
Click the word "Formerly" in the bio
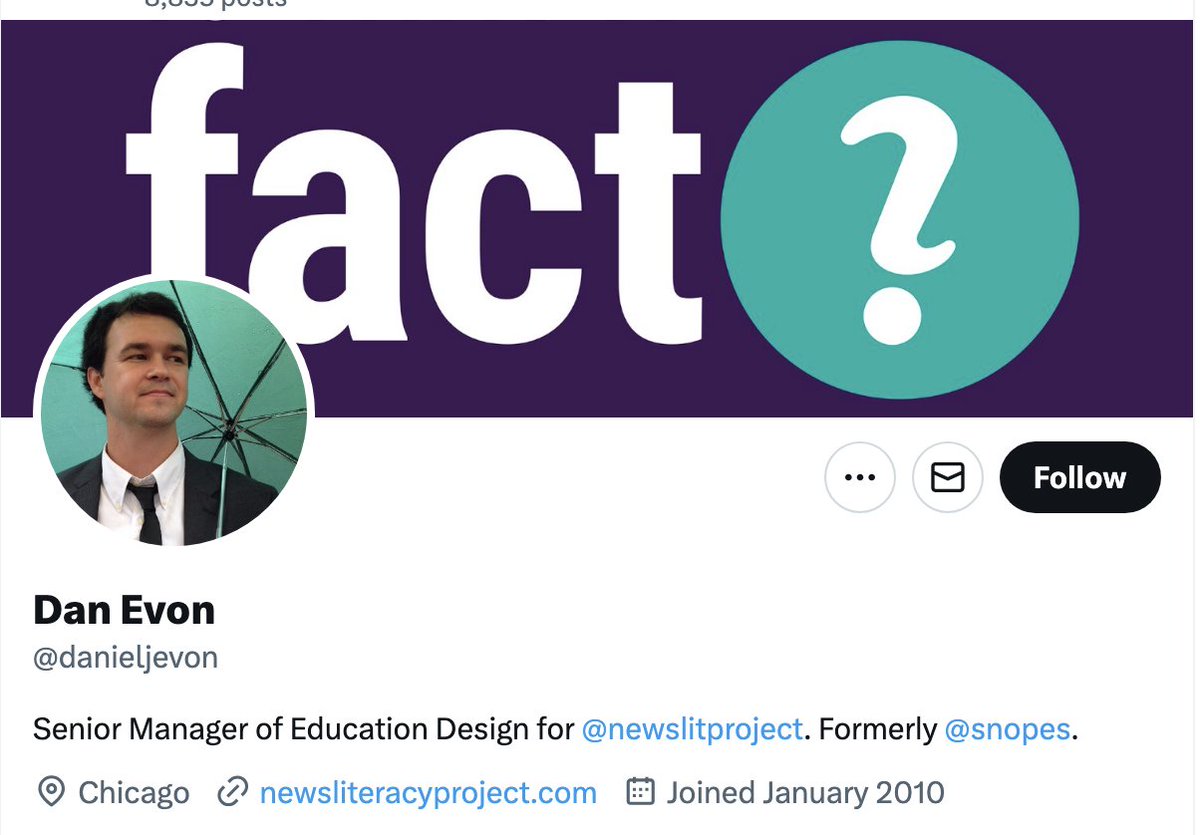coord(877,729)
